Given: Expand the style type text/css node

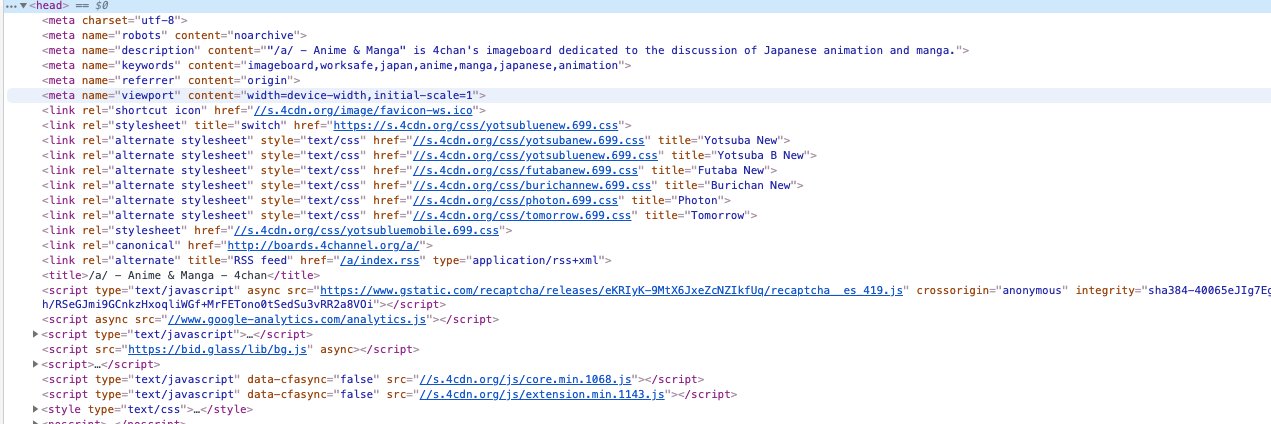Looking at the screenshot, I should (36, 410).
